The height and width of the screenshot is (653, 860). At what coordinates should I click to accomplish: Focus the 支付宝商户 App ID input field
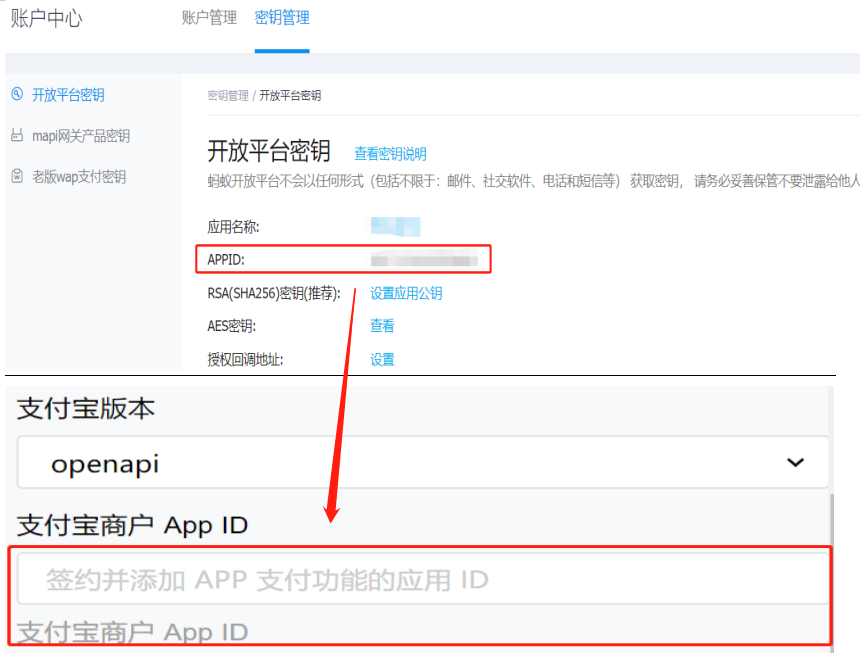point(423,579)
